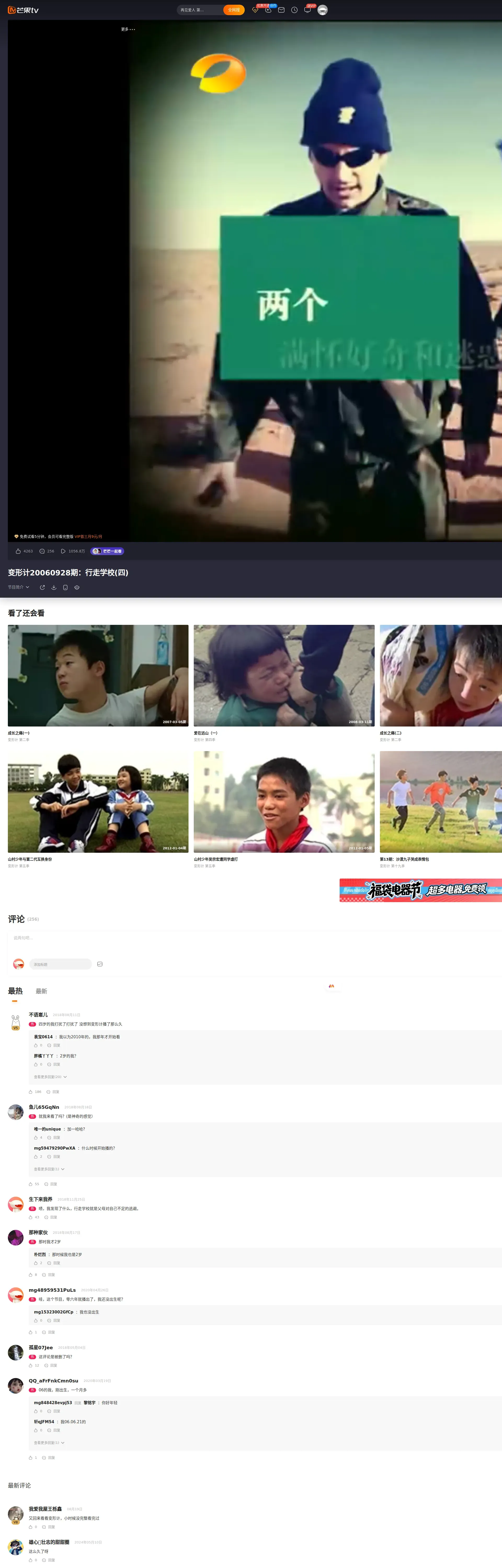Open the 更多 menu above video
Viewport: 502px width, 1568px height.
pyautogui.click(x=128, y=29)
